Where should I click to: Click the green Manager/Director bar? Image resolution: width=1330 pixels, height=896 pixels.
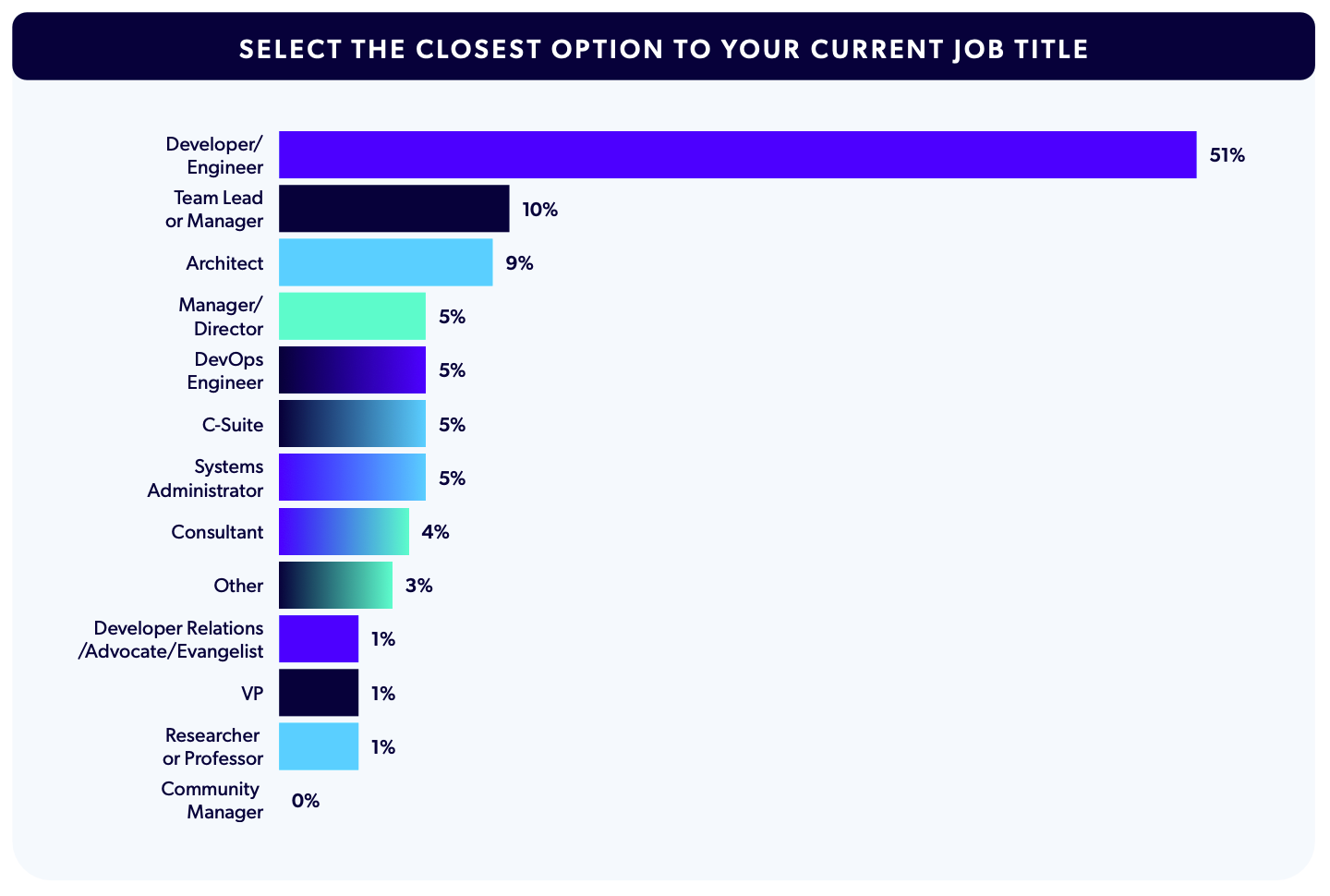click(x=352, y=316)
